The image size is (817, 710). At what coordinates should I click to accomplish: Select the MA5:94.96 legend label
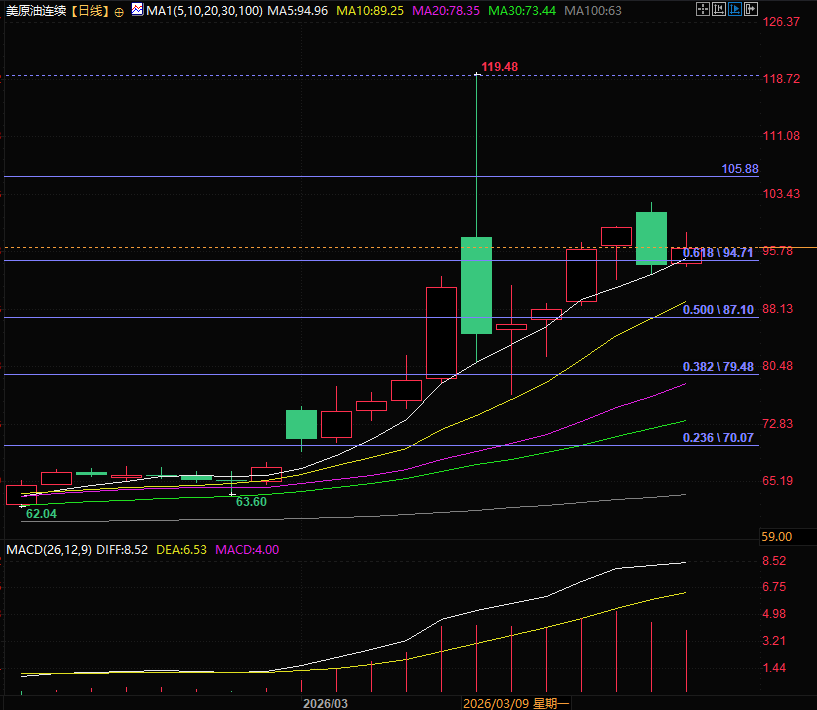297,11
